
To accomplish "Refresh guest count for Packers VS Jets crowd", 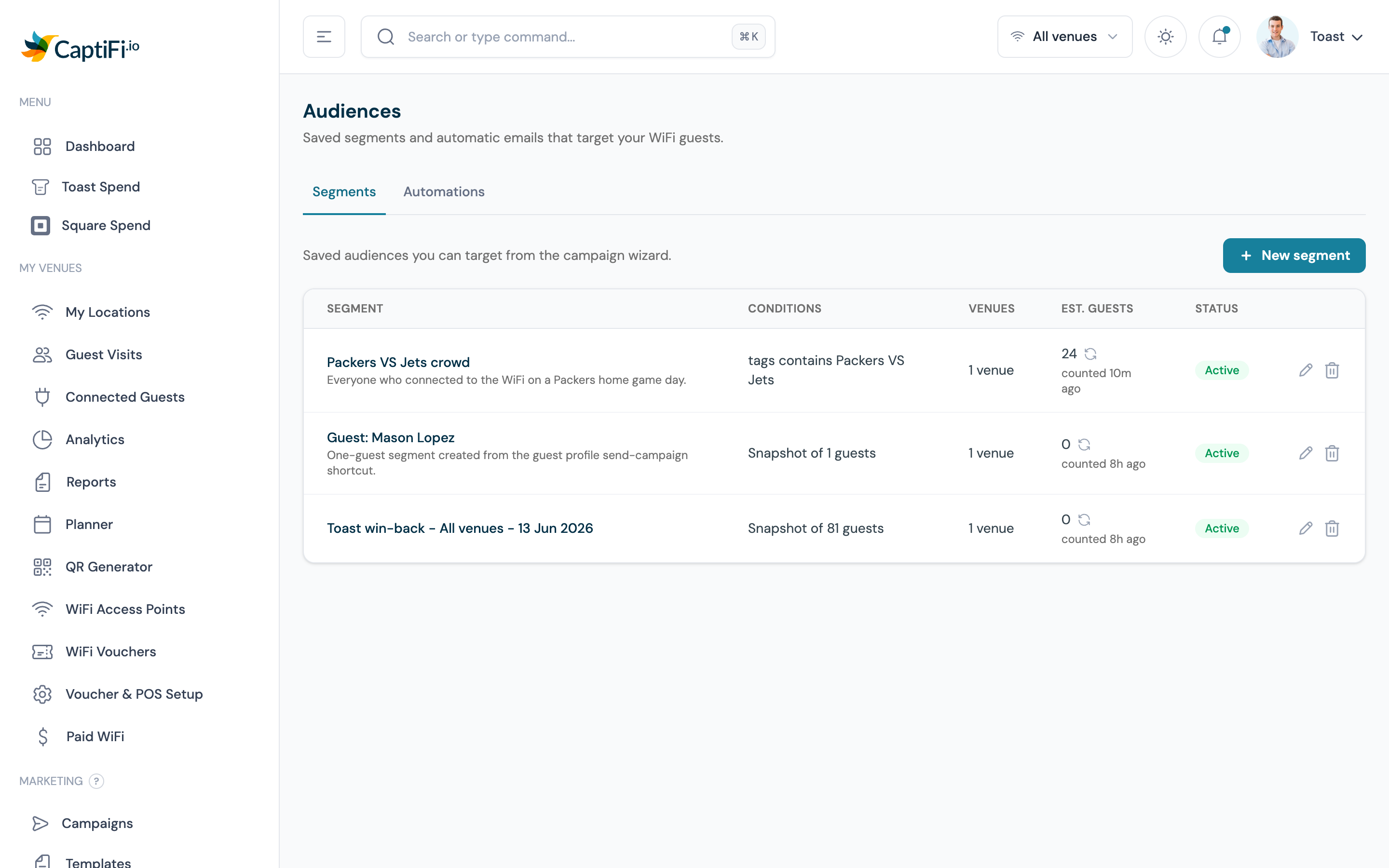I will (1090, 353).
